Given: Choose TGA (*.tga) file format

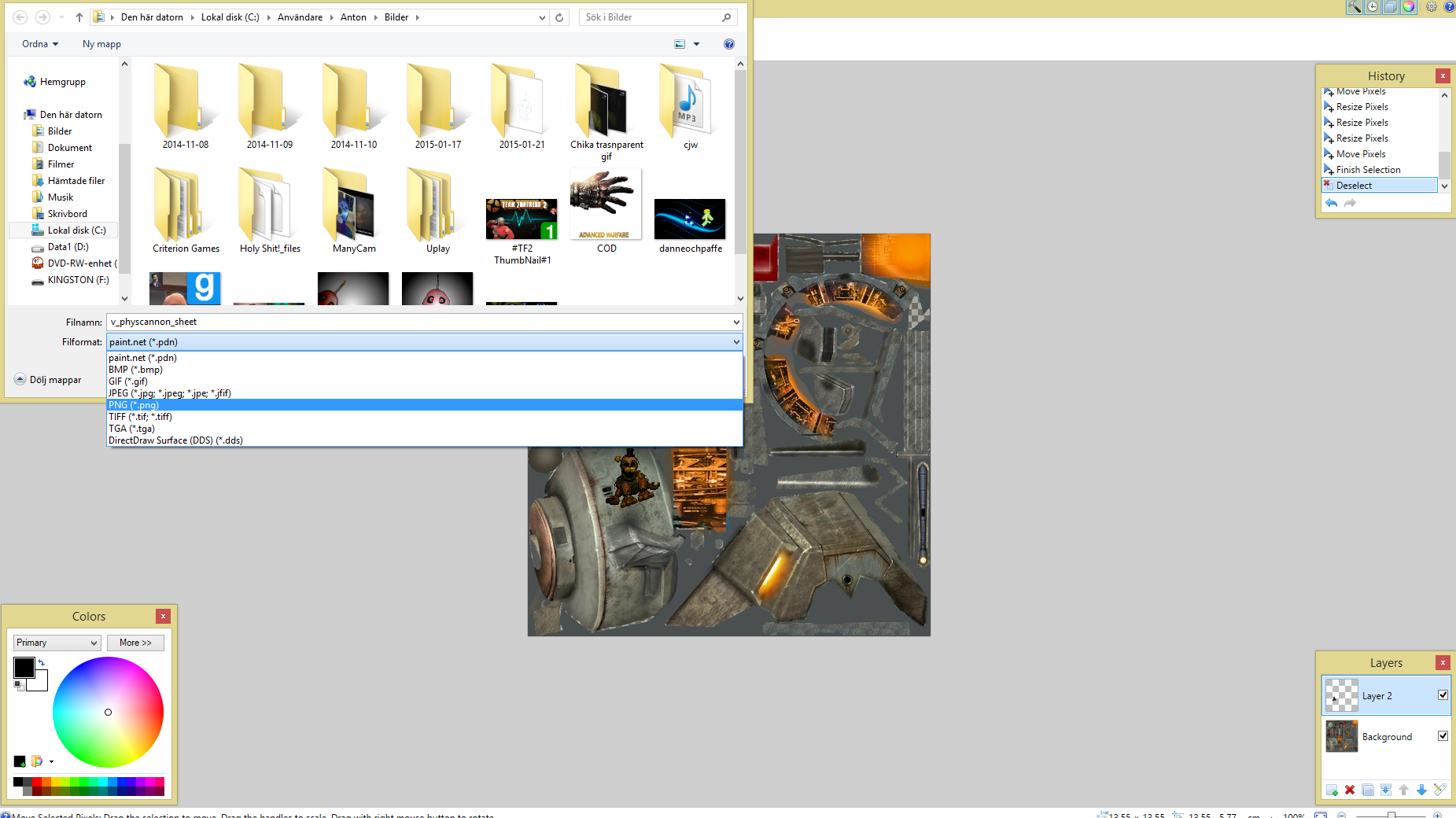Looking at the screenshot, I should pos(425,429).
